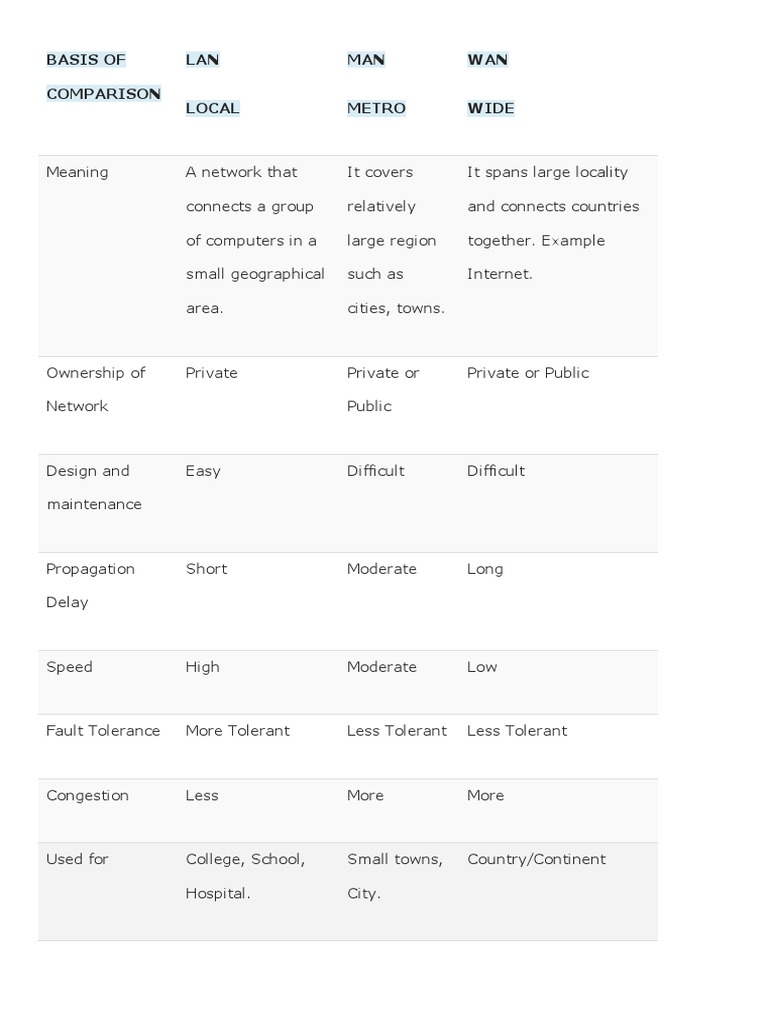Select the WAN column heading
The width and height of the screenshot is (768, 1024).
[487, 60]
